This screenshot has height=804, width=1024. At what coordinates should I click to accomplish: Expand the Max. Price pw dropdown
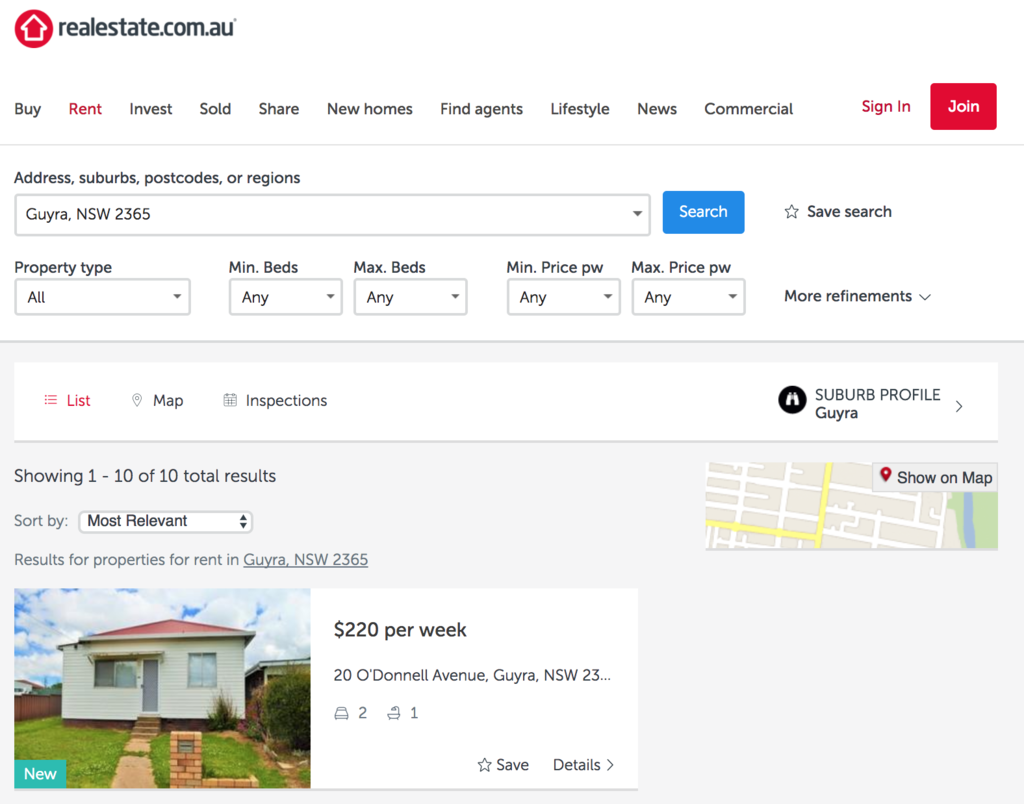coord(688,297)
